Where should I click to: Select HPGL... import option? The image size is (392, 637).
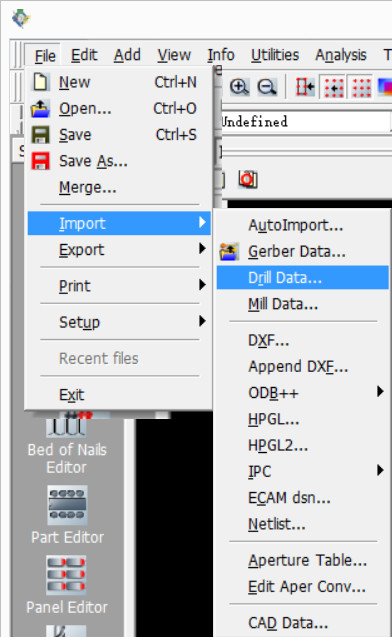click(x=302, y=419)
